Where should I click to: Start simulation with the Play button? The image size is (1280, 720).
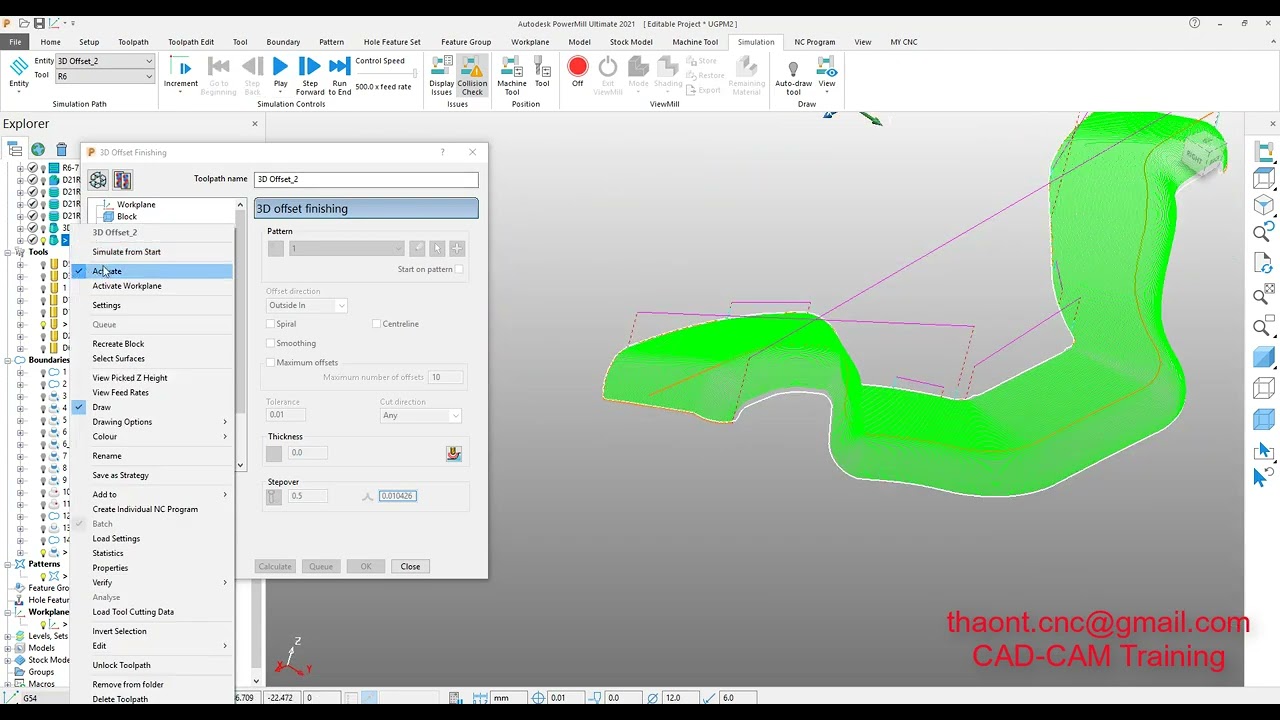[280, 73]
